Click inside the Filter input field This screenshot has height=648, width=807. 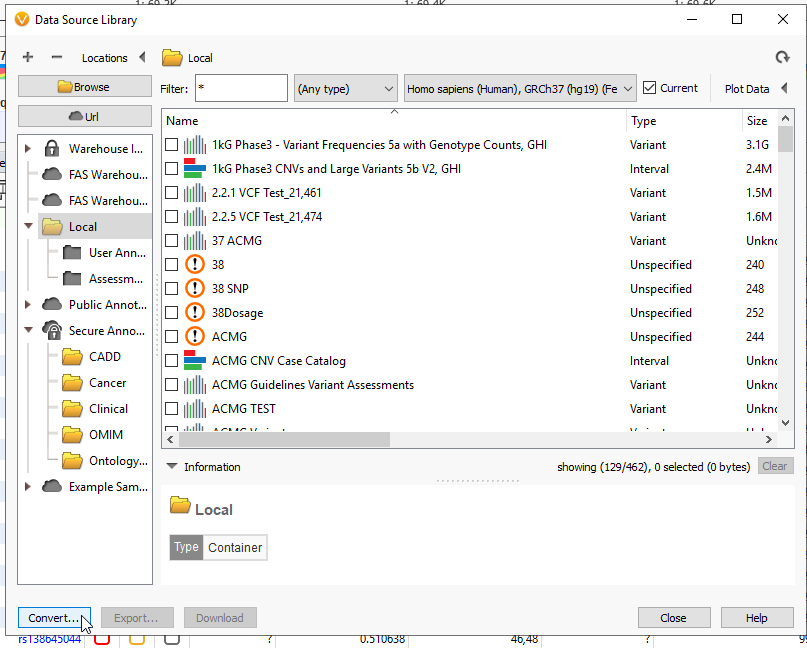(x=240, y=87)
